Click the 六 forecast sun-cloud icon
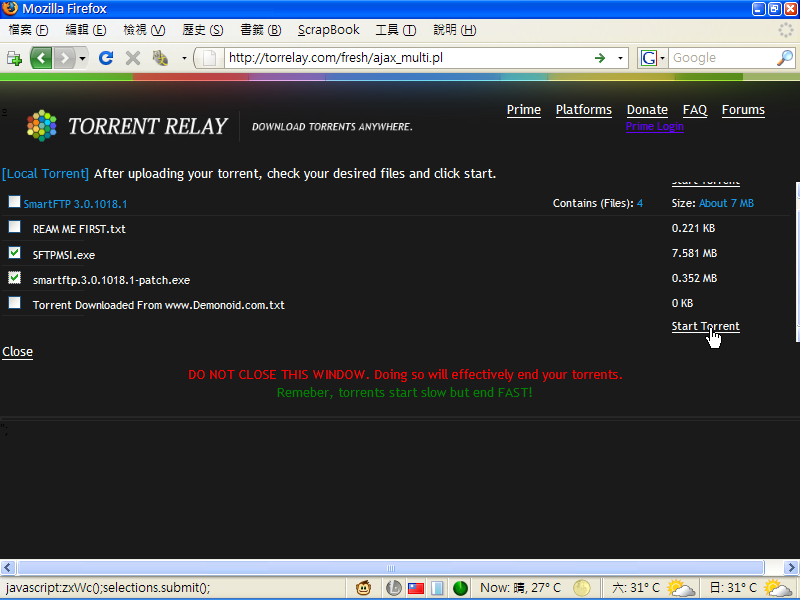Image resolution: width=800 pixels, height=600 pixels. [681, 588]
